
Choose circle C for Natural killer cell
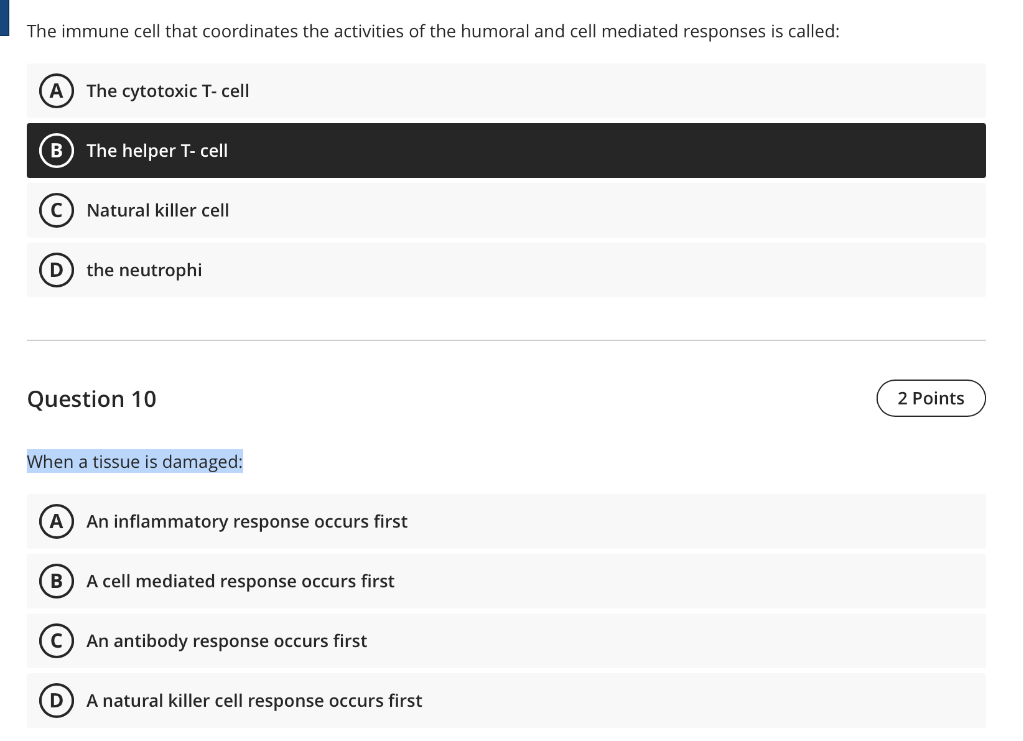[x=56, y=210]
